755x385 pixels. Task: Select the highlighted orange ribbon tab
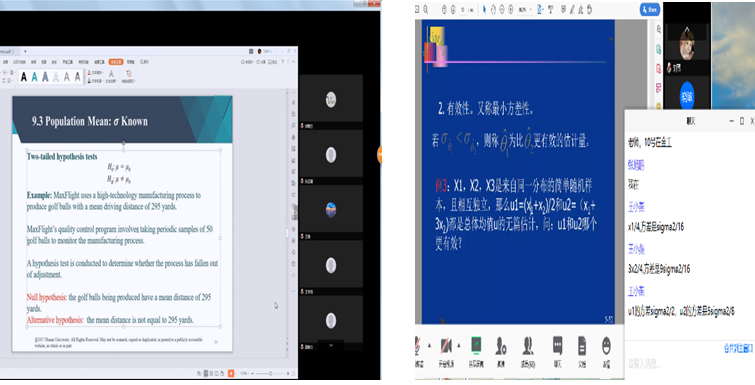(116, 62)
